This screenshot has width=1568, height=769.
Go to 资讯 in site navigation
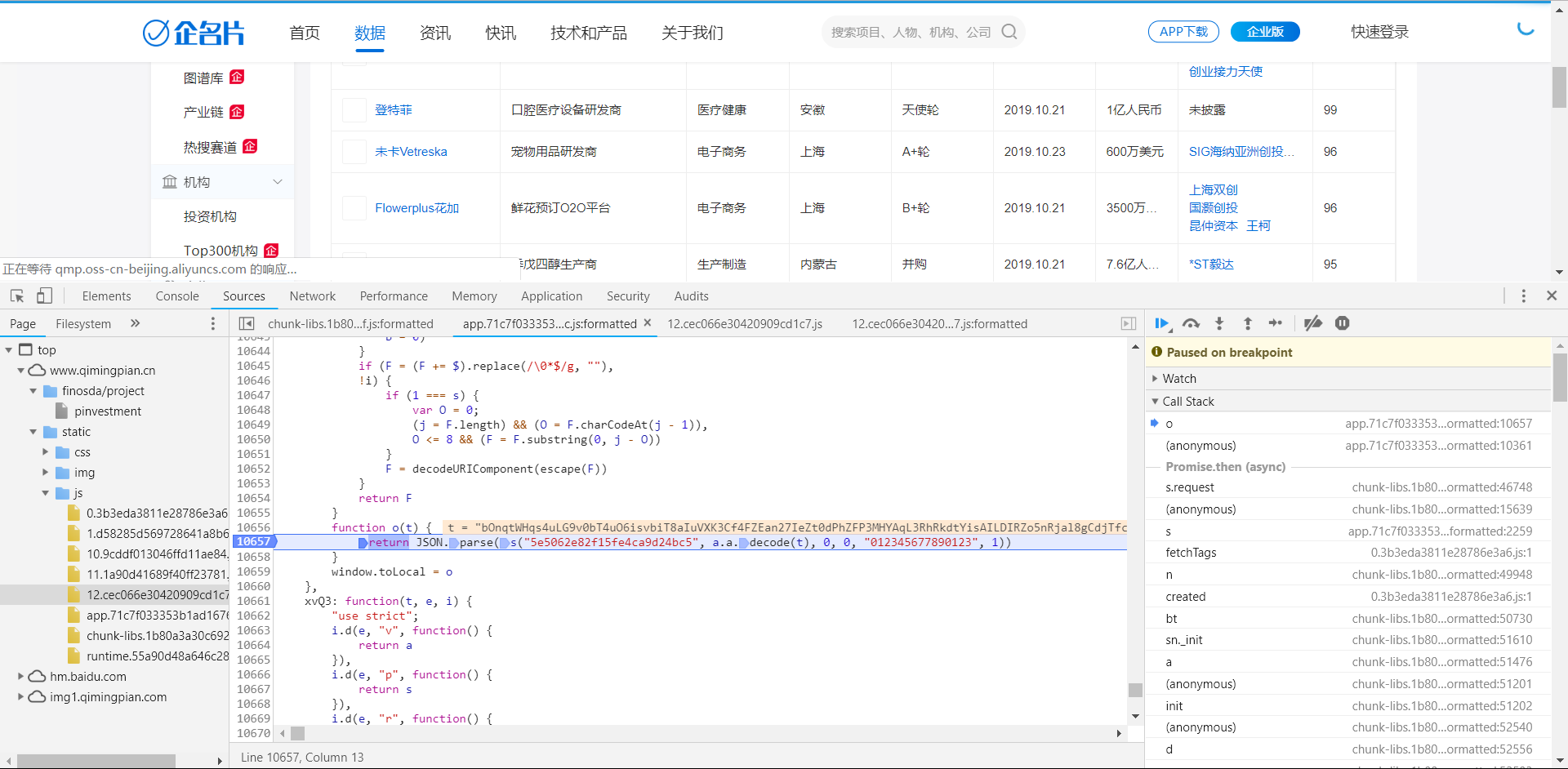pyautogui.click(x=435, y=33)
